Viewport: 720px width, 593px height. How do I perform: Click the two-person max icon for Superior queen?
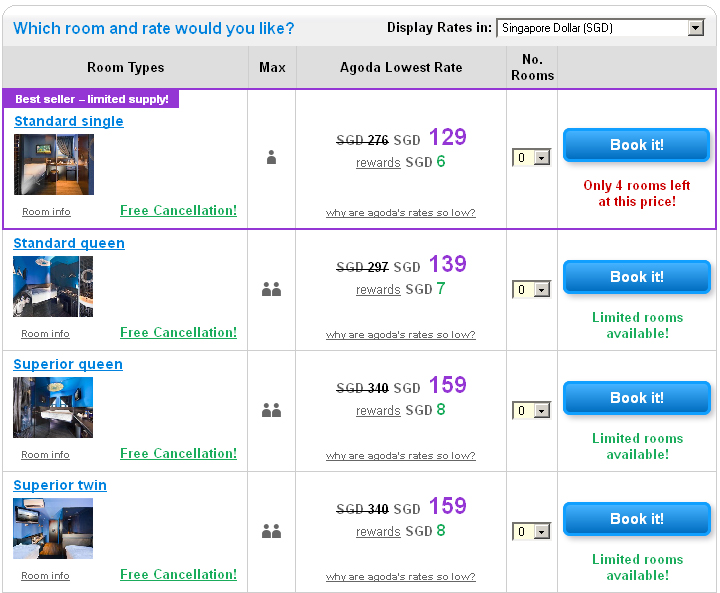pyautogui.click(x=271, y=410)
